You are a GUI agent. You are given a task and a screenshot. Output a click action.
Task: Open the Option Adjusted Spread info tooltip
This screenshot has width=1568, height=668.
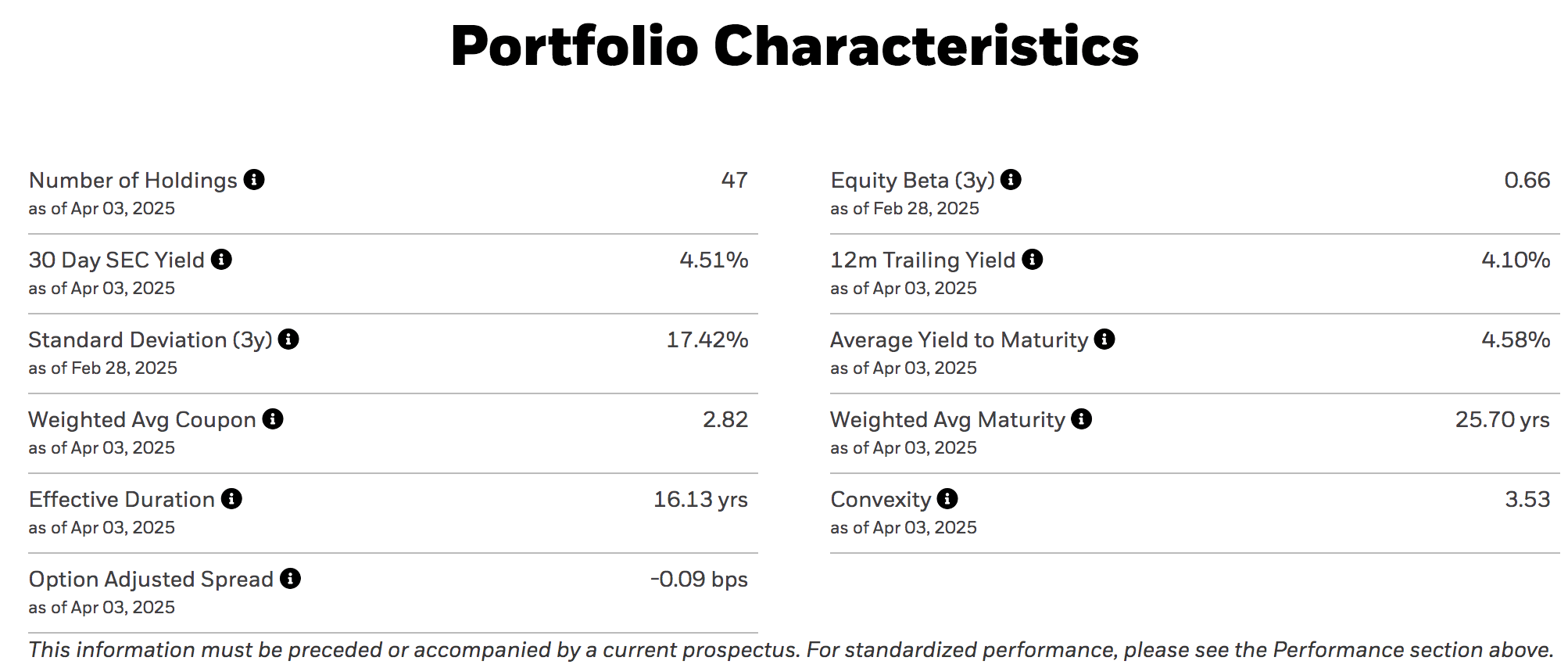point(290,580)
